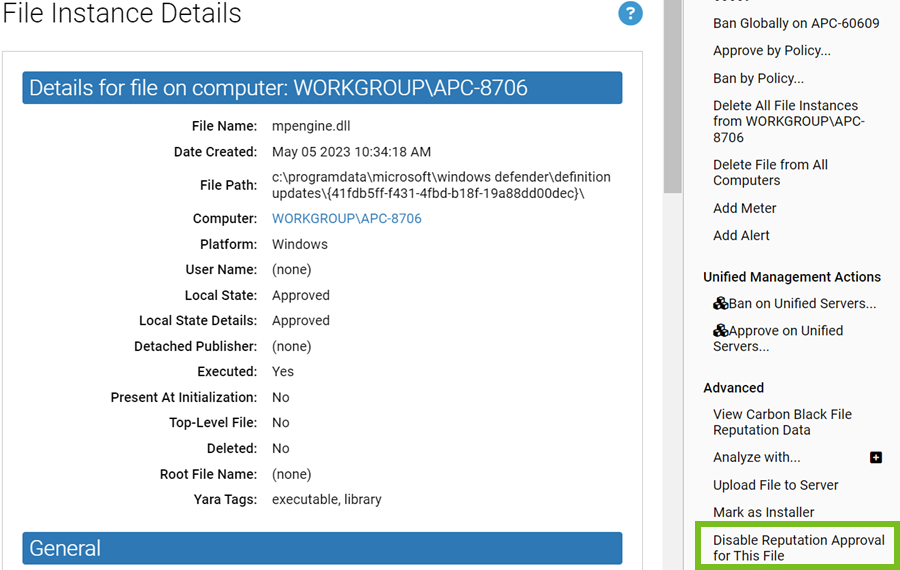
Task: Click the Platform value Windows
Action: (x=300, y=245)
